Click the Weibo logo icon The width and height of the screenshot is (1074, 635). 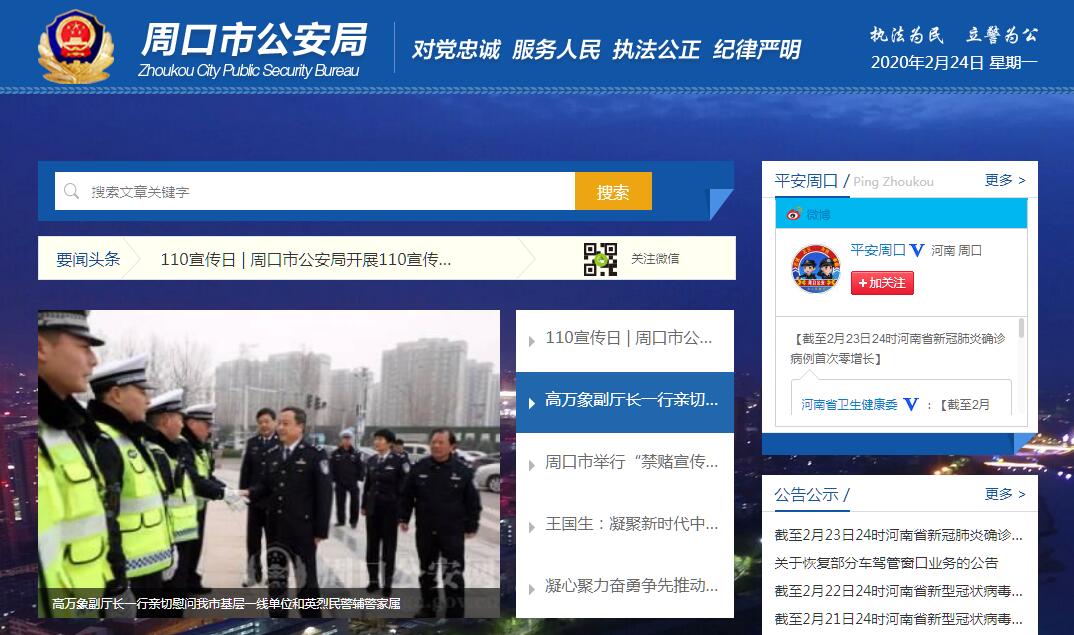click(793, 214)
